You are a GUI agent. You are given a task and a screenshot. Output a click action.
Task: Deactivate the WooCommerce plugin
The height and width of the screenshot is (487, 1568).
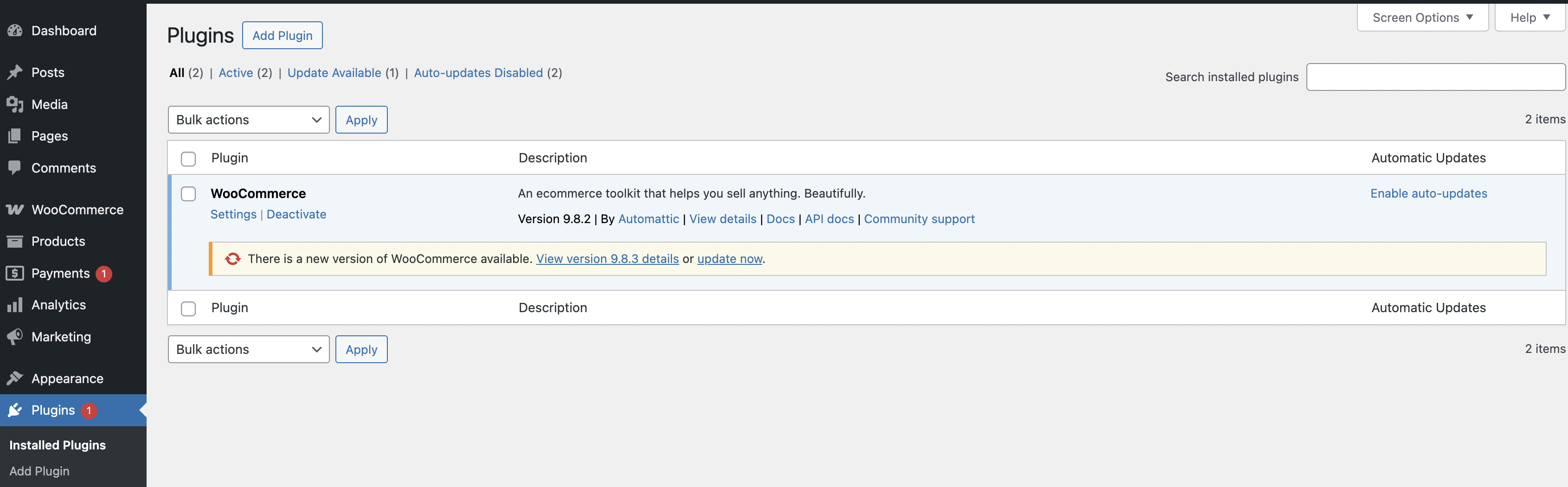(x=296, y=214)
